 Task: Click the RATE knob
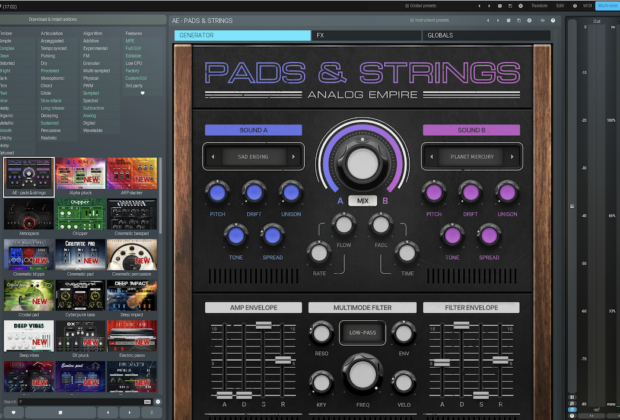pos(319,253)
